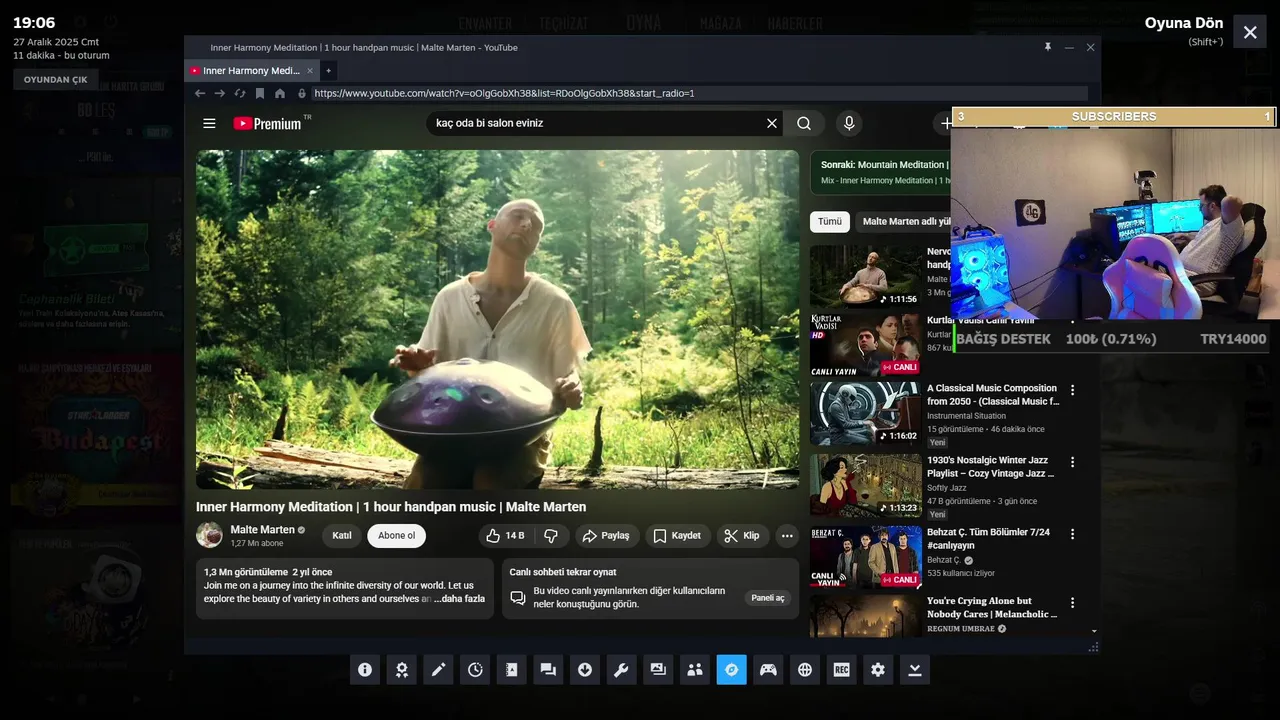Viewport: 1280px width, 720px height.
Task: Go back with the browser back arrow
Action: coord(200,93)
